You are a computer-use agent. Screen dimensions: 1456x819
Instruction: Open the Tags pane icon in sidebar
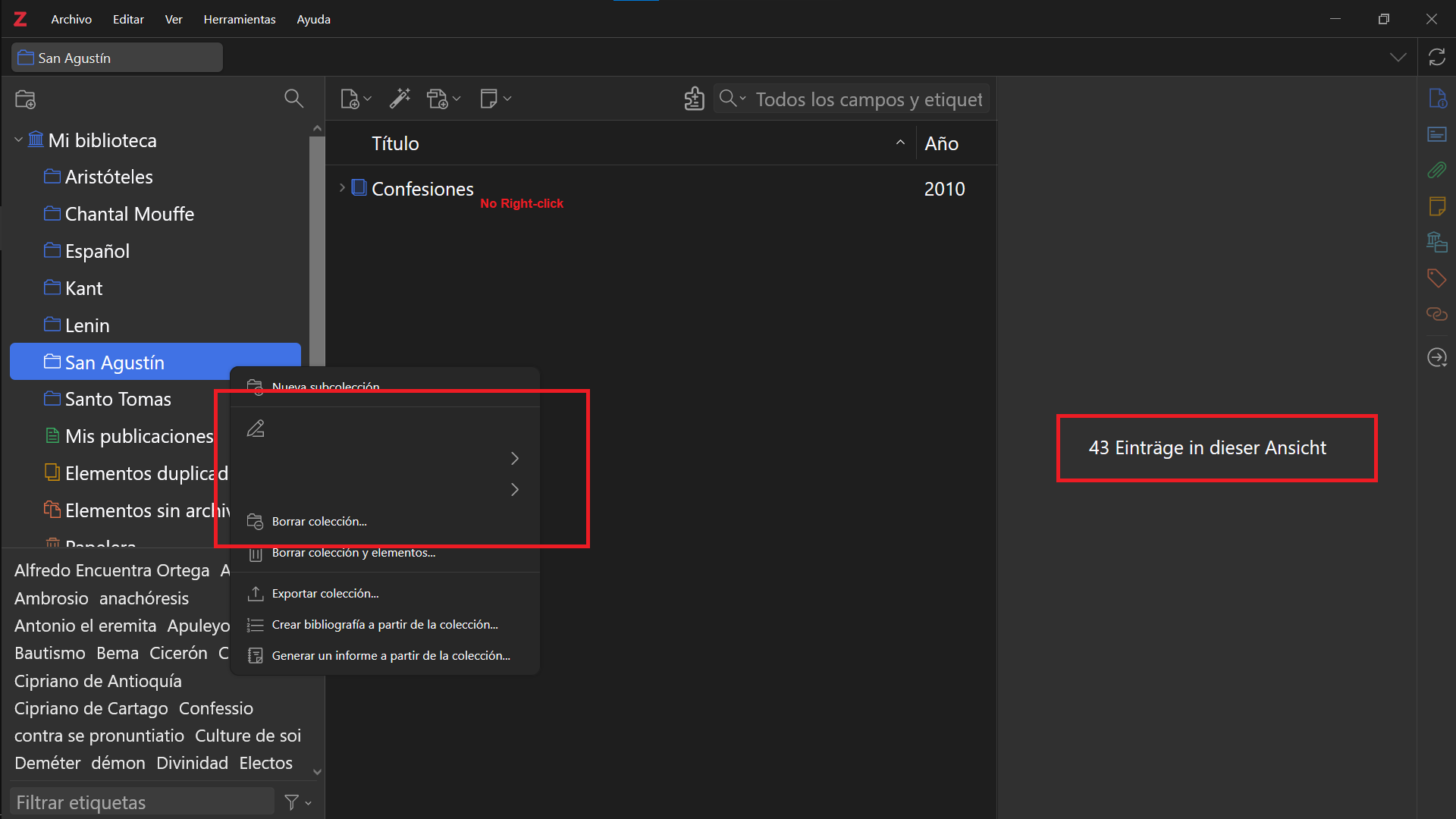click(1436, 278)
